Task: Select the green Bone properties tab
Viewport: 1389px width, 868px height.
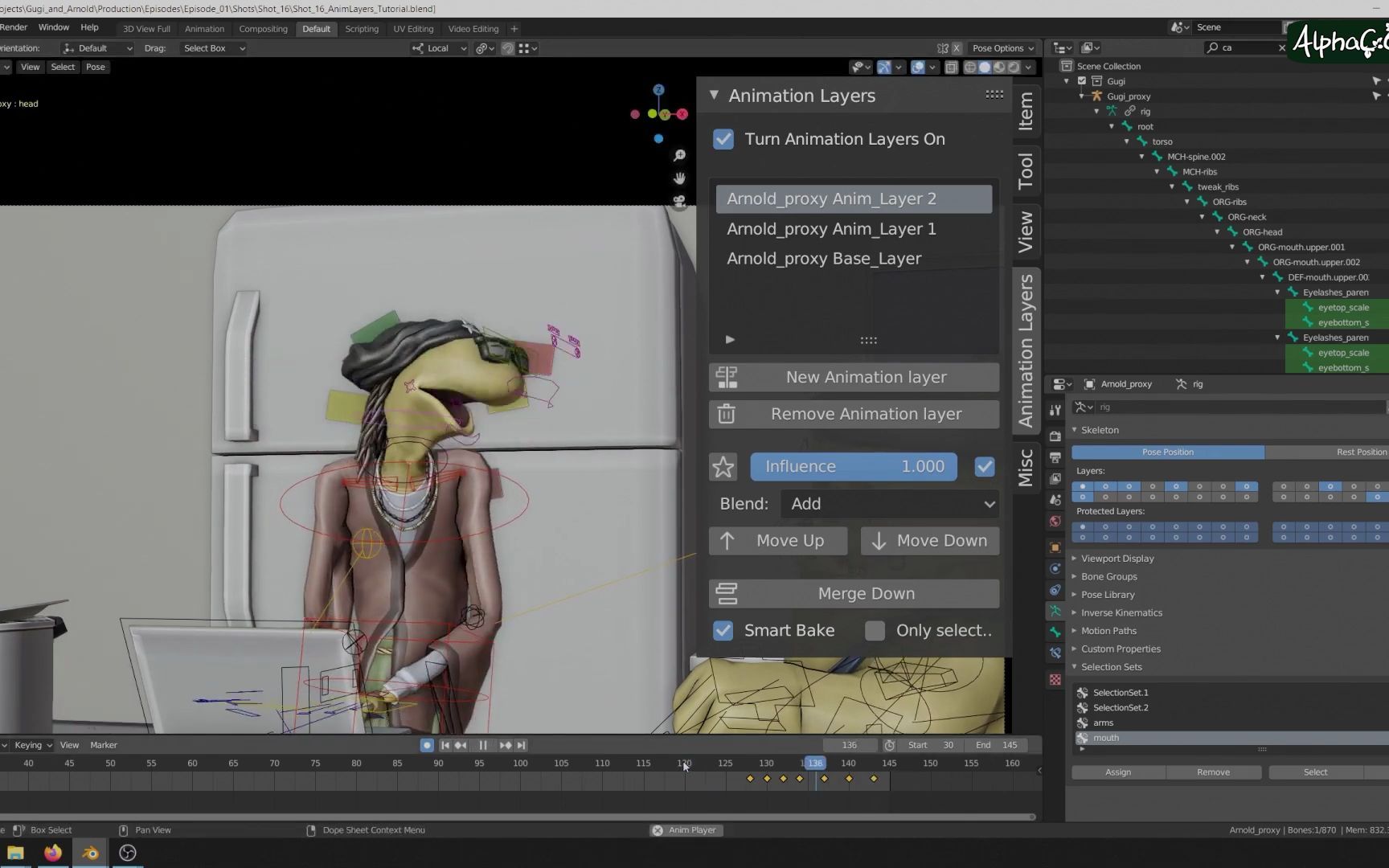Action: [1055, 633]
